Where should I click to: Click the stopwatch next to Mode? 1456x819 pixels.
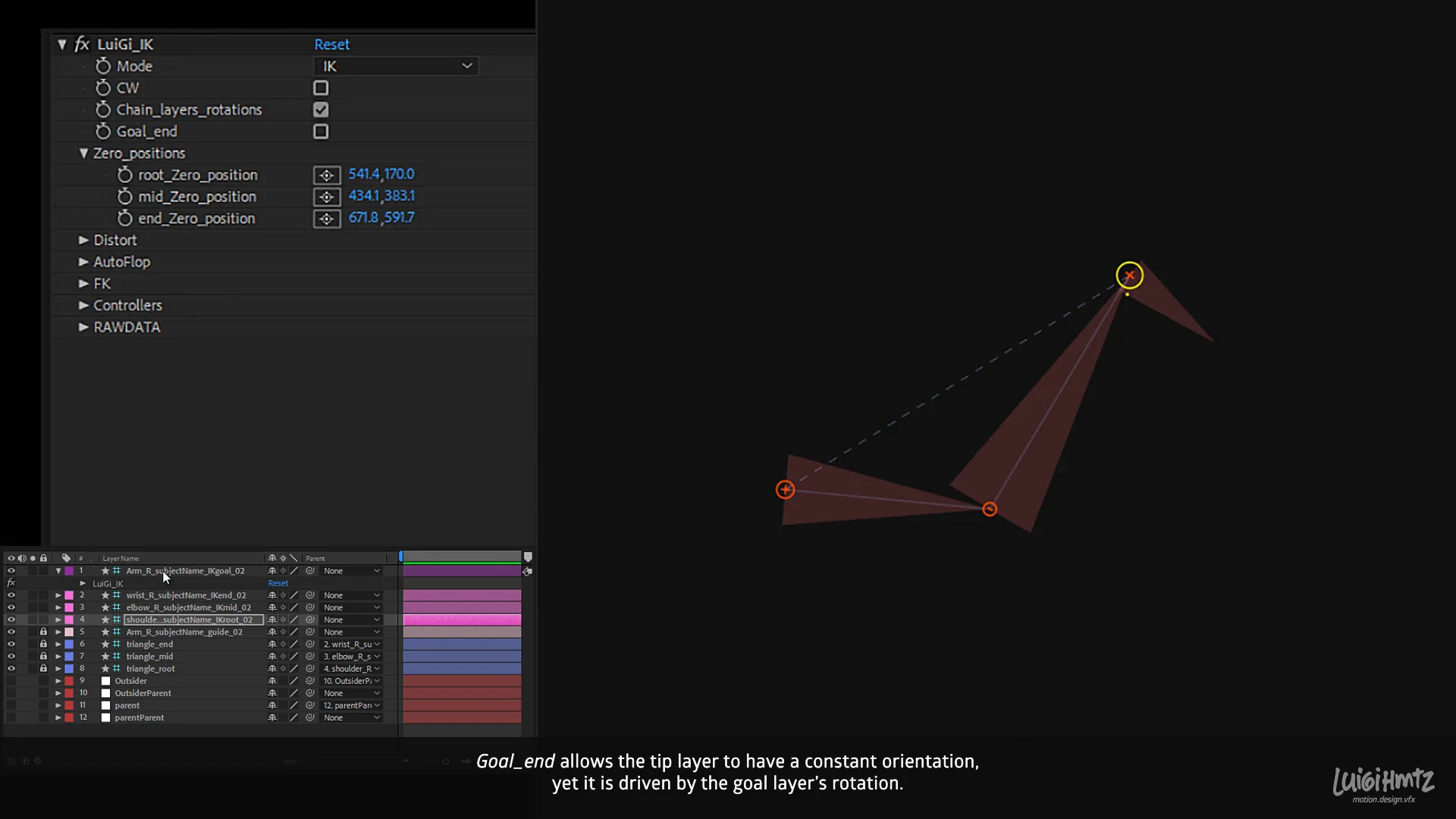pyautogui.click(x=104, y=66)
